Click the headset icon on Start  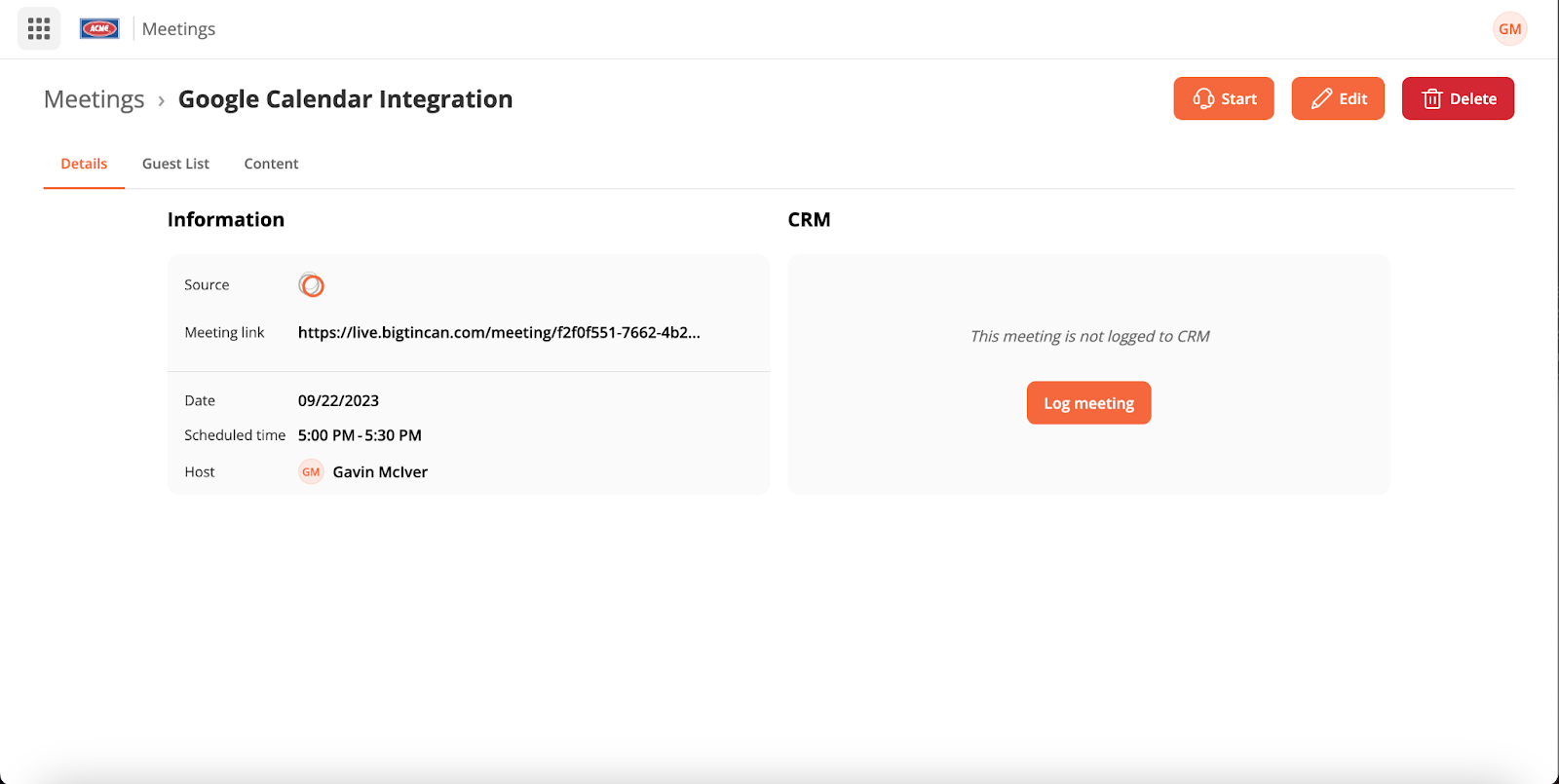coord(1203,98)
